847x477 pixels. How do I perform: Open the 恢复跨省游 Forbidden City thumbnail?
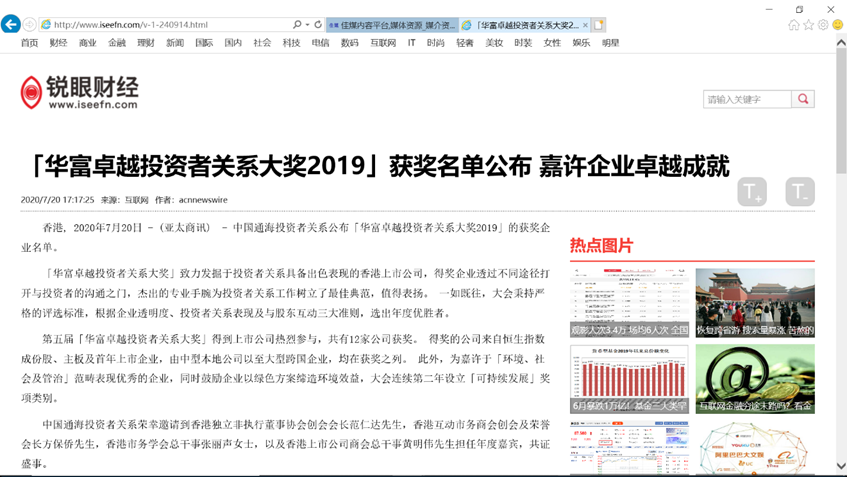(x=755, y=303)
